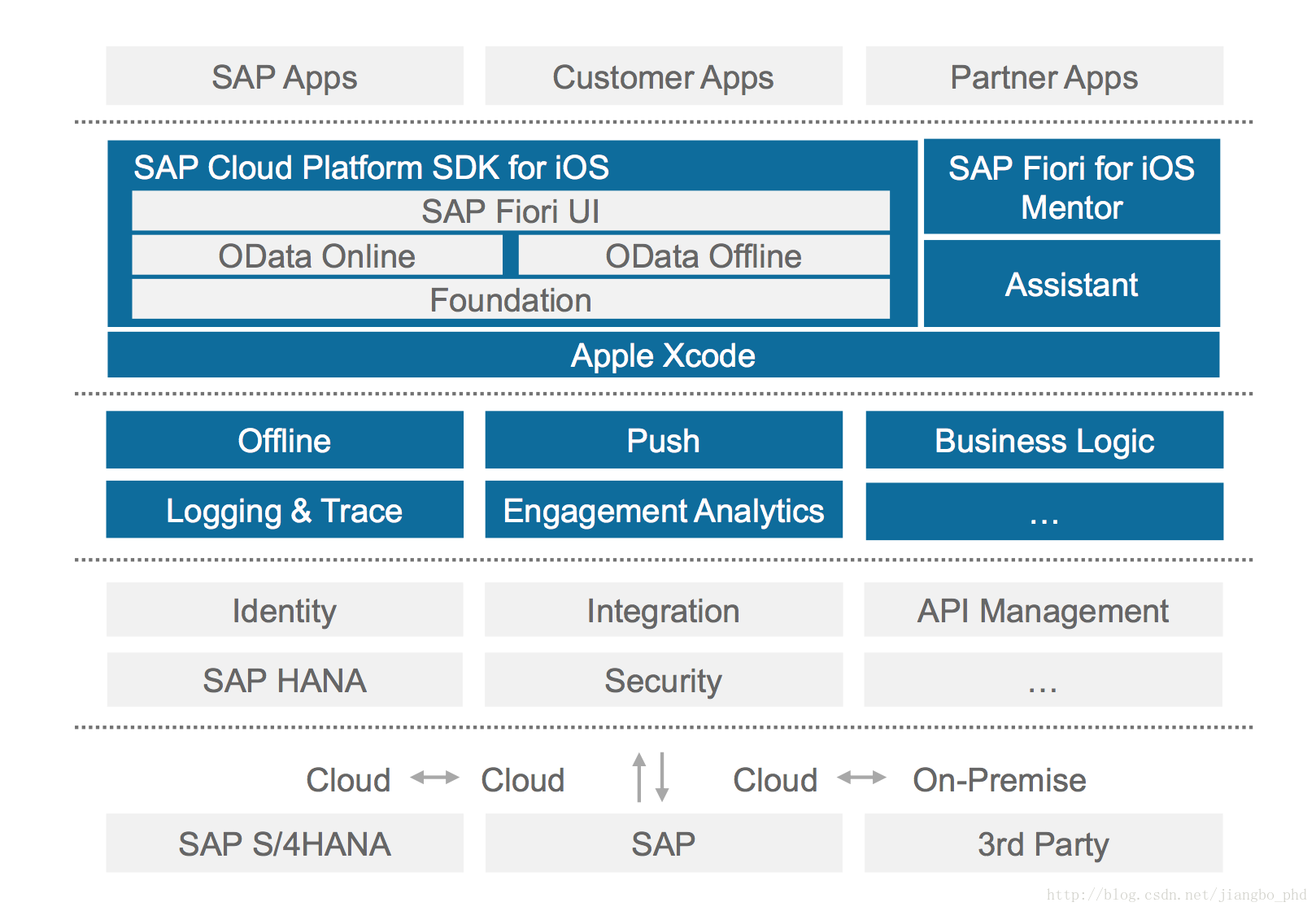The height and width of the screenshot is (911, 1316).
Task: Select the Assistant box
Action: tap(1072, 284)
